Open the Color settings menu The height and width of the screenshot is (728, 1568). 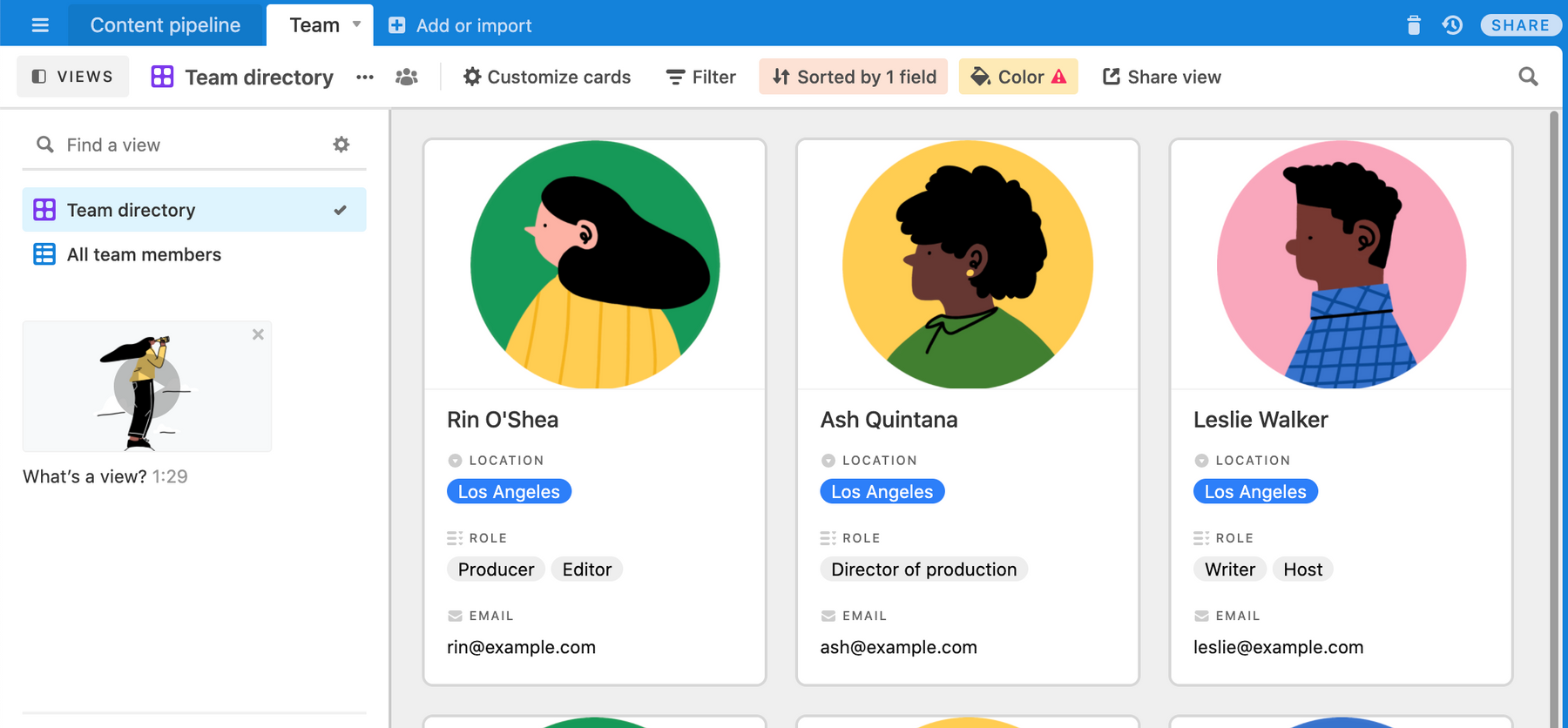coord(1017,77)
